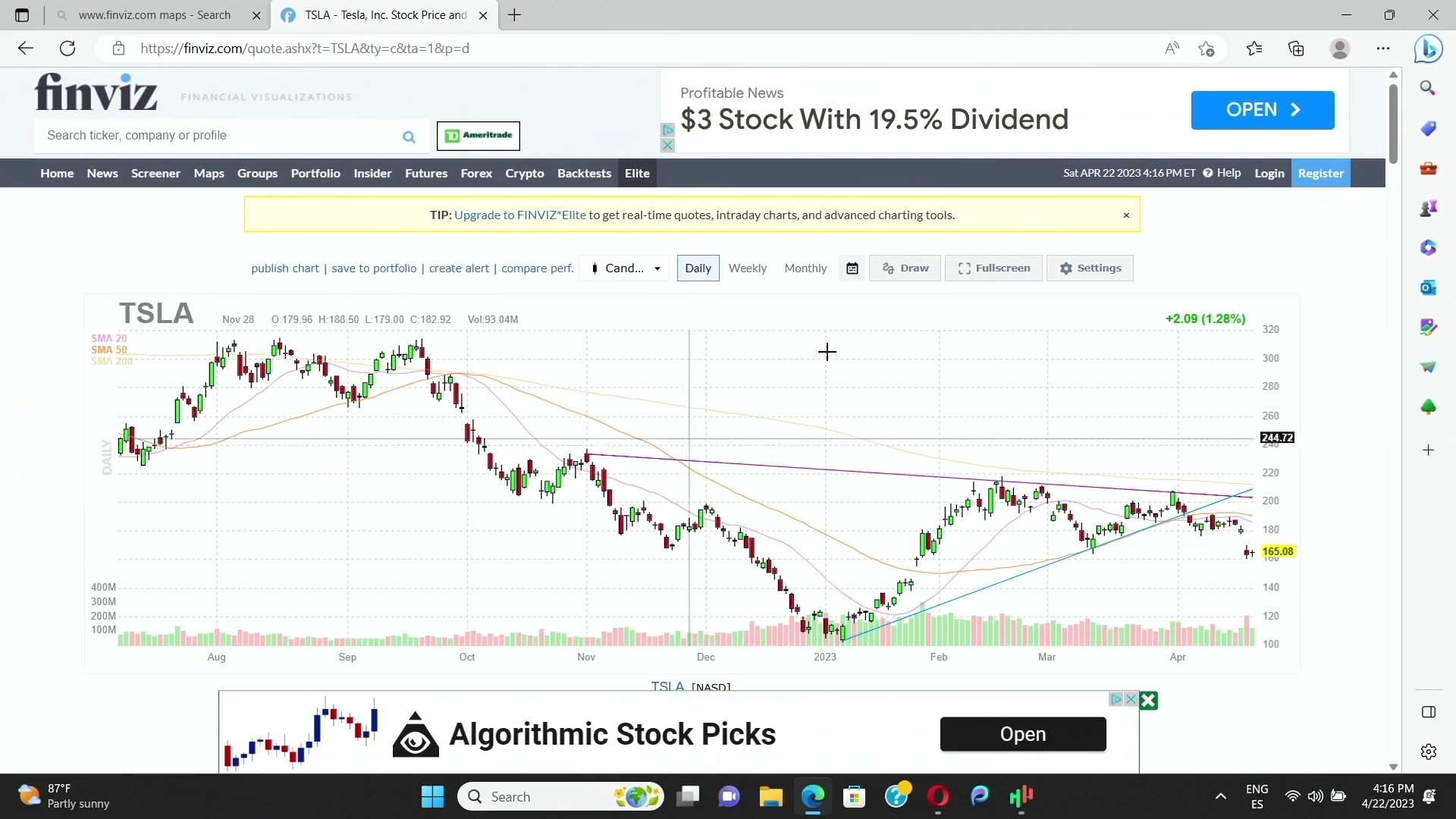Go to the Maps menu item
This screenshot has height=819, width=1456.
pos(209,174)
